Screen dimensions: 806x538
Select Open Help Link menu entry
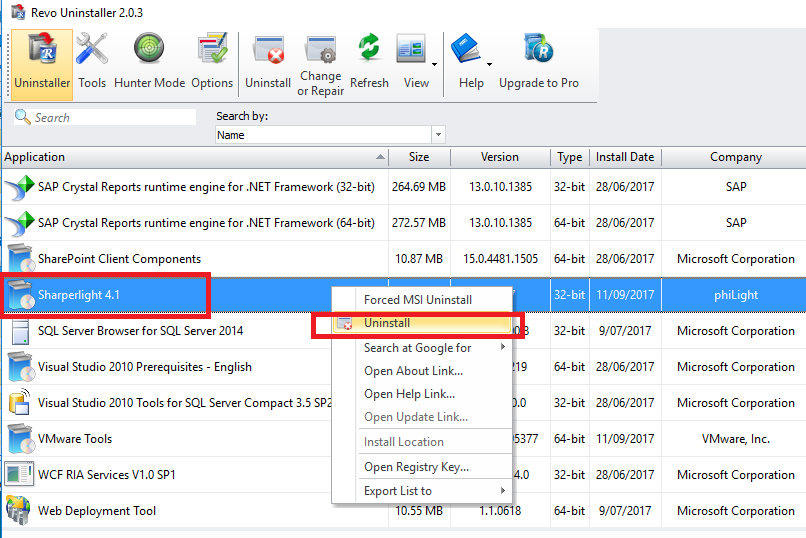(x=409, y=394)
